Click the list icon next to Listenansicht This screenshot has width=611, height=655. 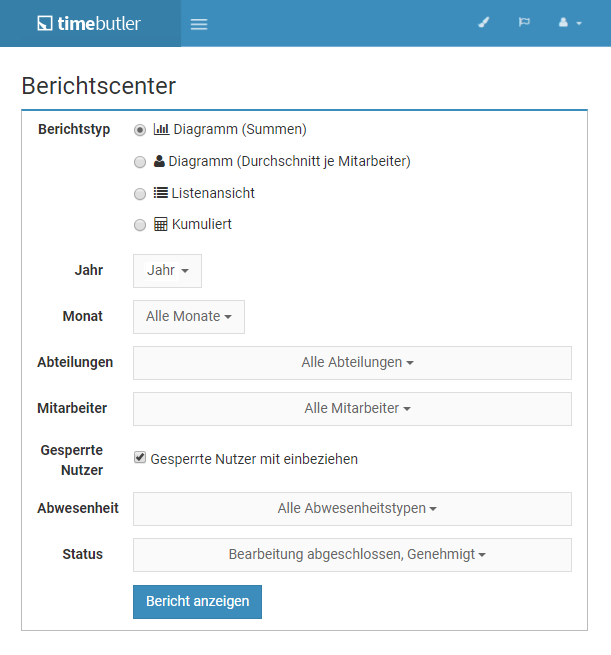point(161,193)
